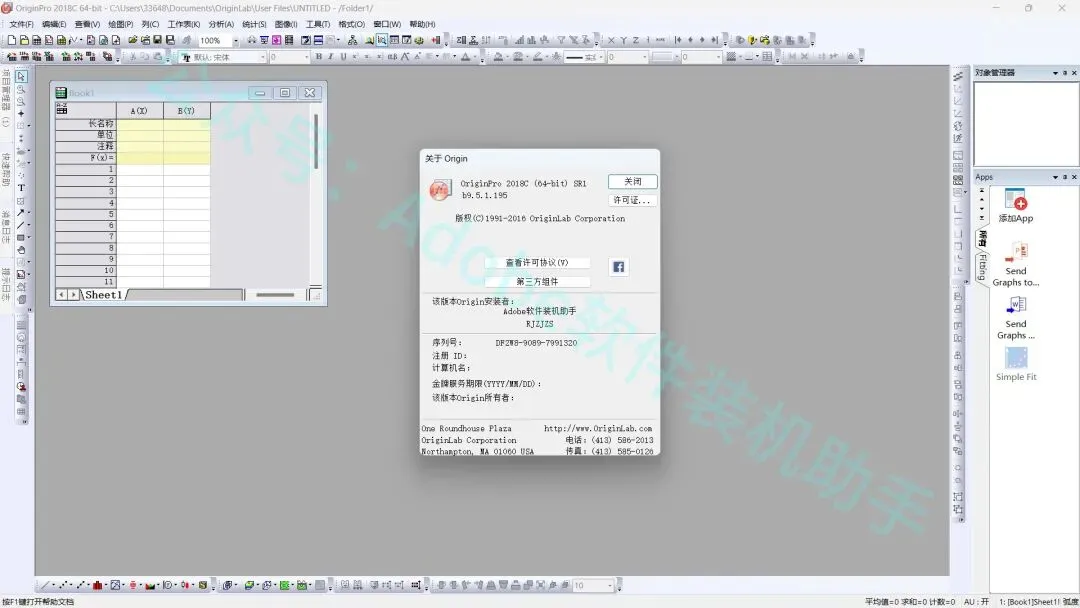The width and height of the screenshot is (1080, 608).
Task: Select the Line tool in the left toolbar
Action: click(x=21, y=225)
